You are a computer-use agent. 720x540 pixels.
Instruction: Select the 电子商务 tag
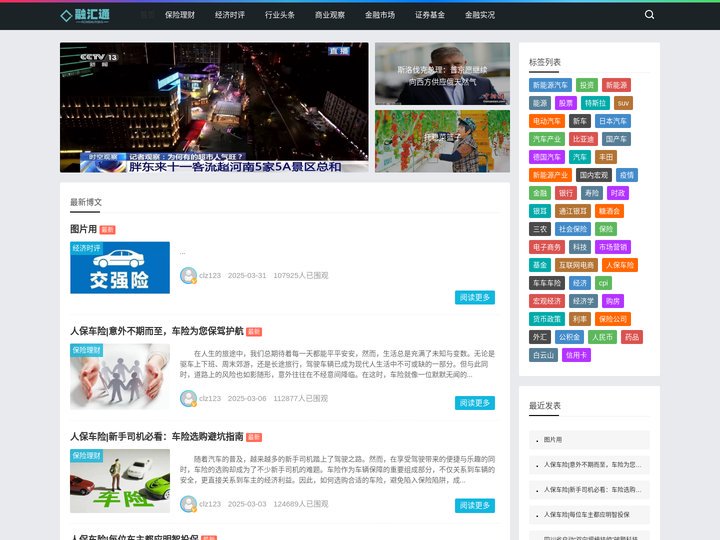coord(547,247)
